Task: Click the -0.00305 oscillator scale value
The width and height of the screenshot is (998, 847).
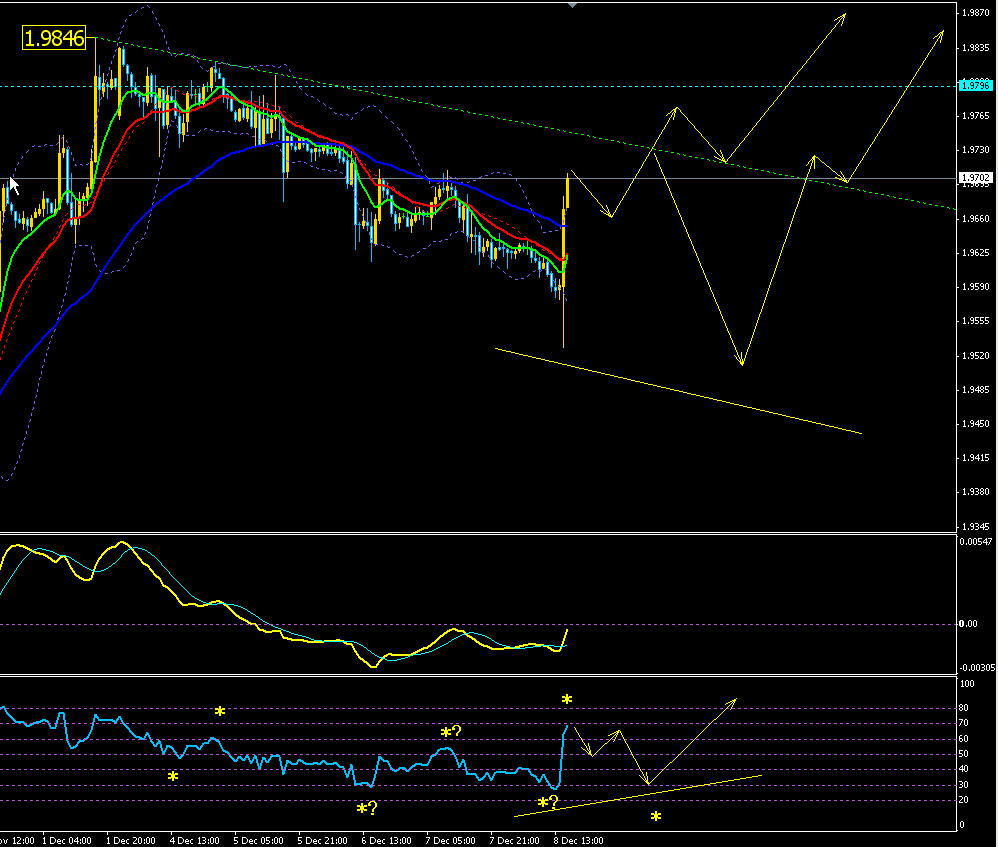Action: [x=976, y=668]
